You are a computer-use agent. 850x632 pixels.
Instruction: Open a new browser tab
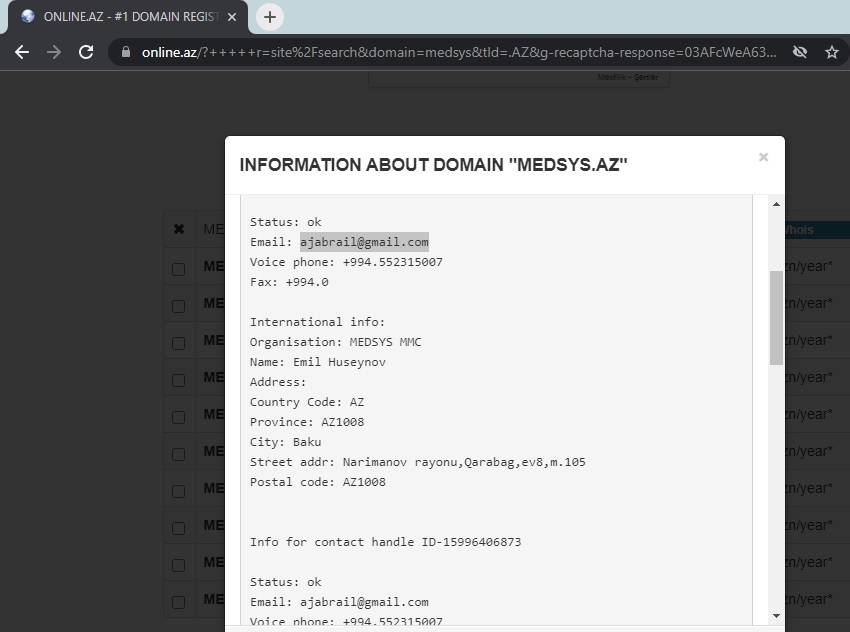pos(269,17)
